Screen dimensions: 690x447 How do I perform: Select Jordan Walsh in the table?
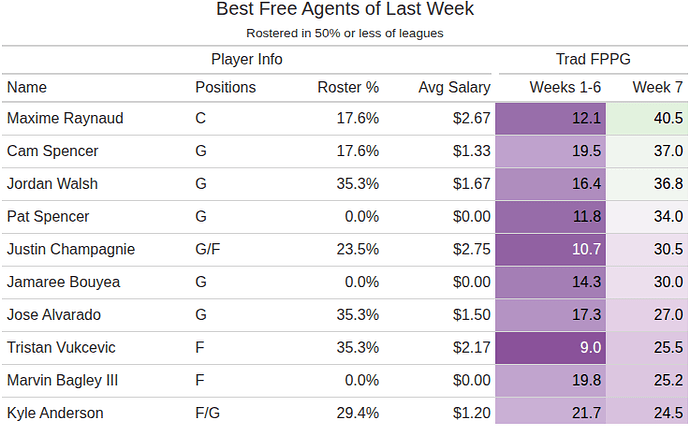click(x=53, y=184)
